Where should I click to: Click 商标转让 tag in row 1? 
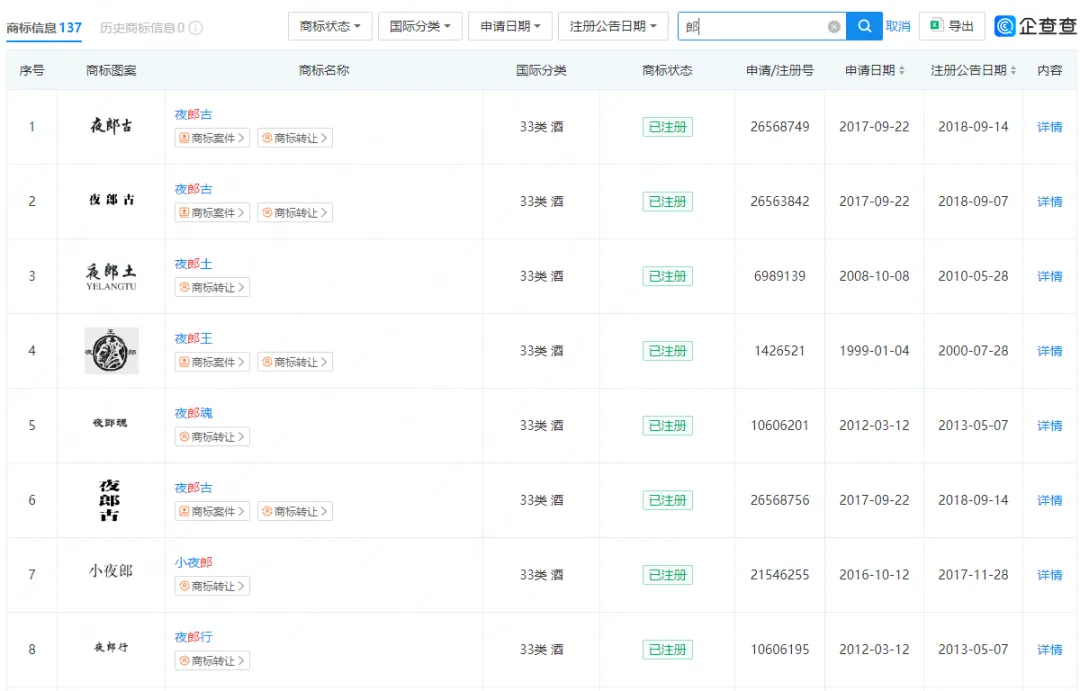point(295,138)
